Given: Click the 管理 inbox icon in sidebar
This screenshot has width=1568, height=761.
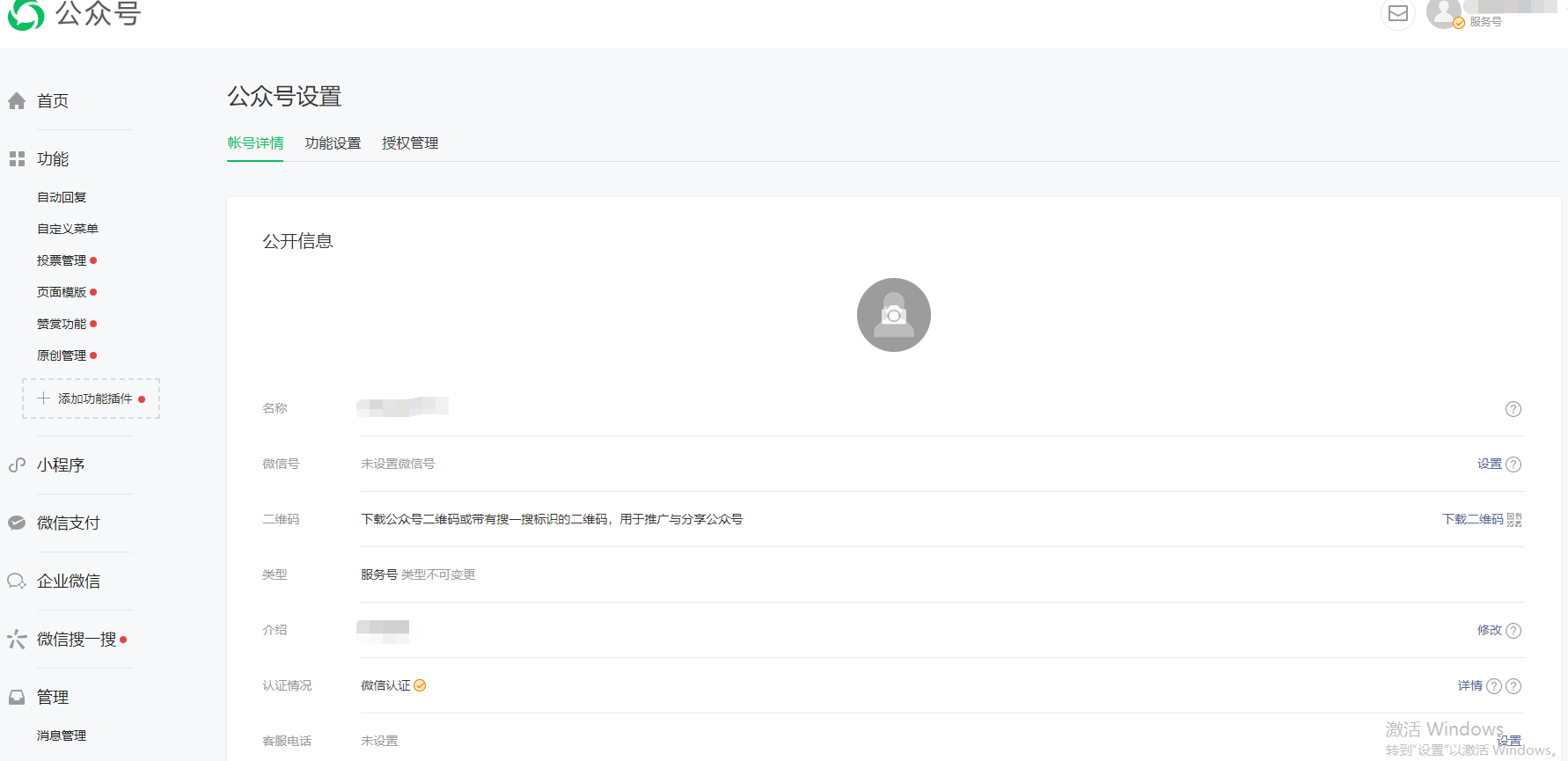Looking at the screenshot, I should click(17, 698).
